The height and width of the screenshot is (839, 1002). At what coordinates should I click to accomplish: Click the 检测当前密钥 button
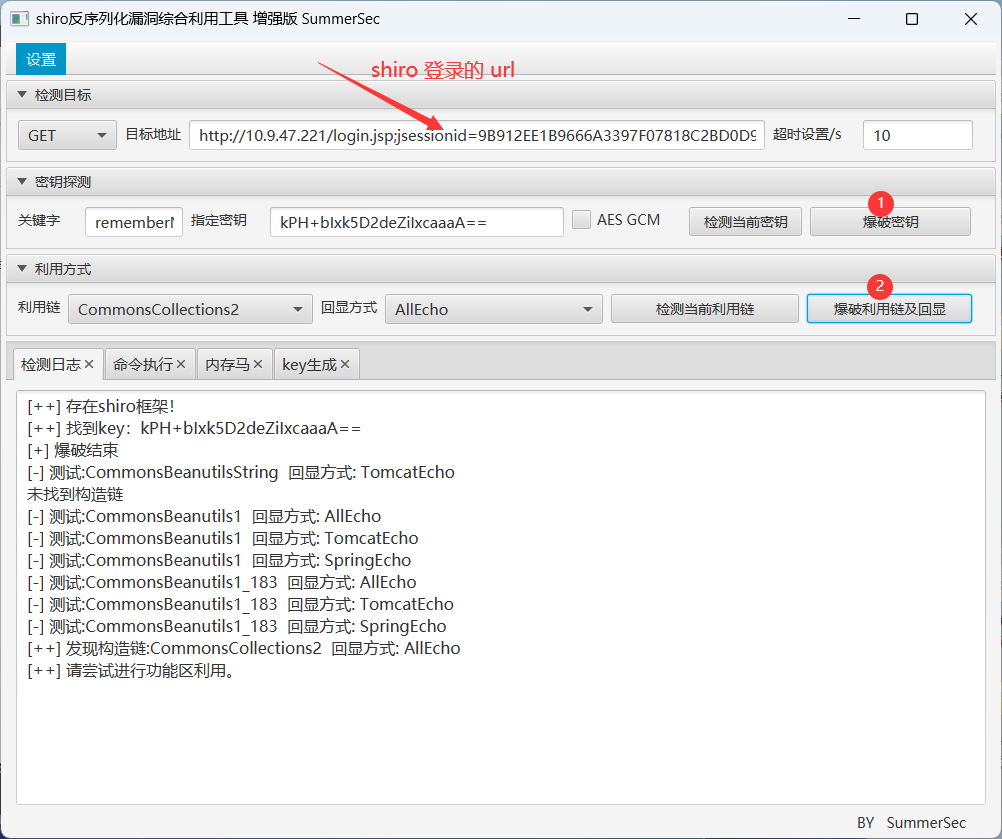(745, 222)
